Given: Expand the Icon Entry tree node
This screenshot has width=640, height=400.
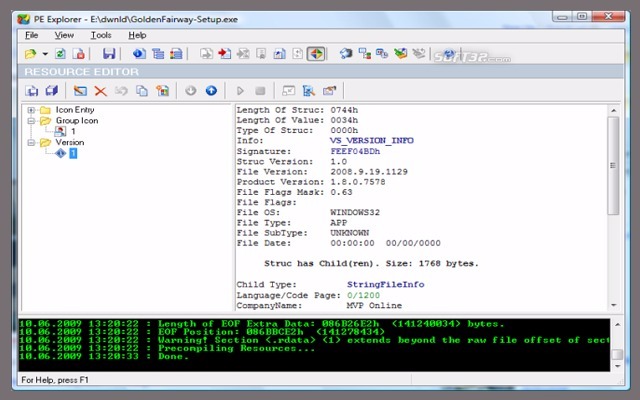Looking at the screenshot, I should point(32,110).
